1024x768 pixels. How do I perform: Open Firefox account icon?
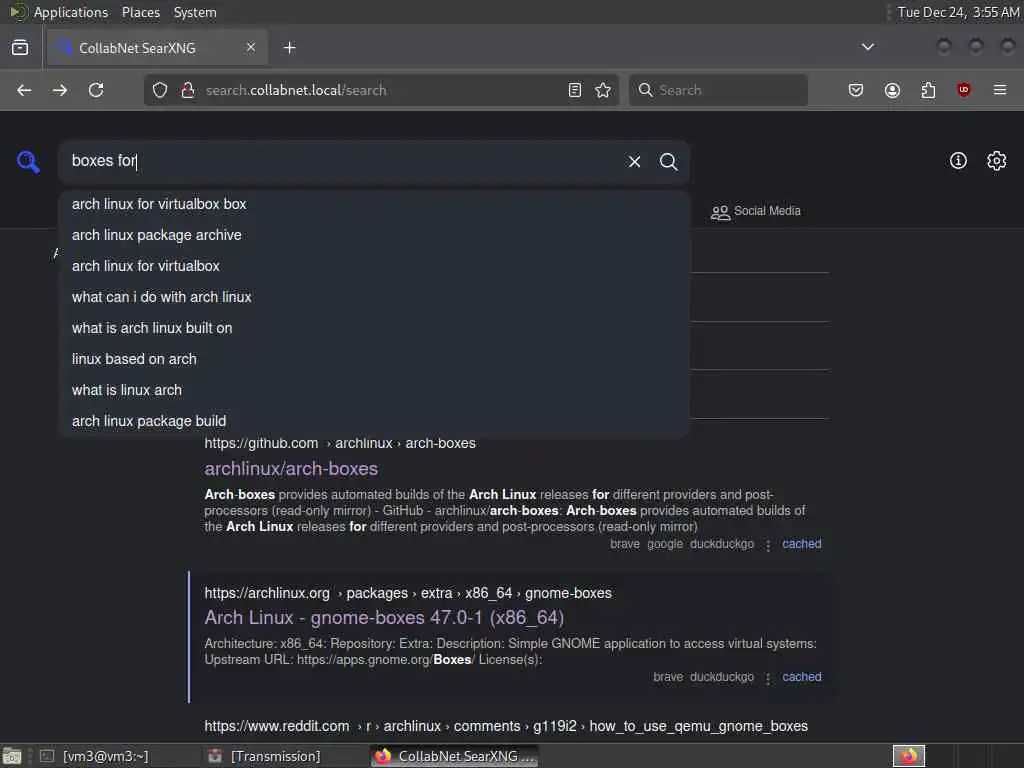click(892, 90)
